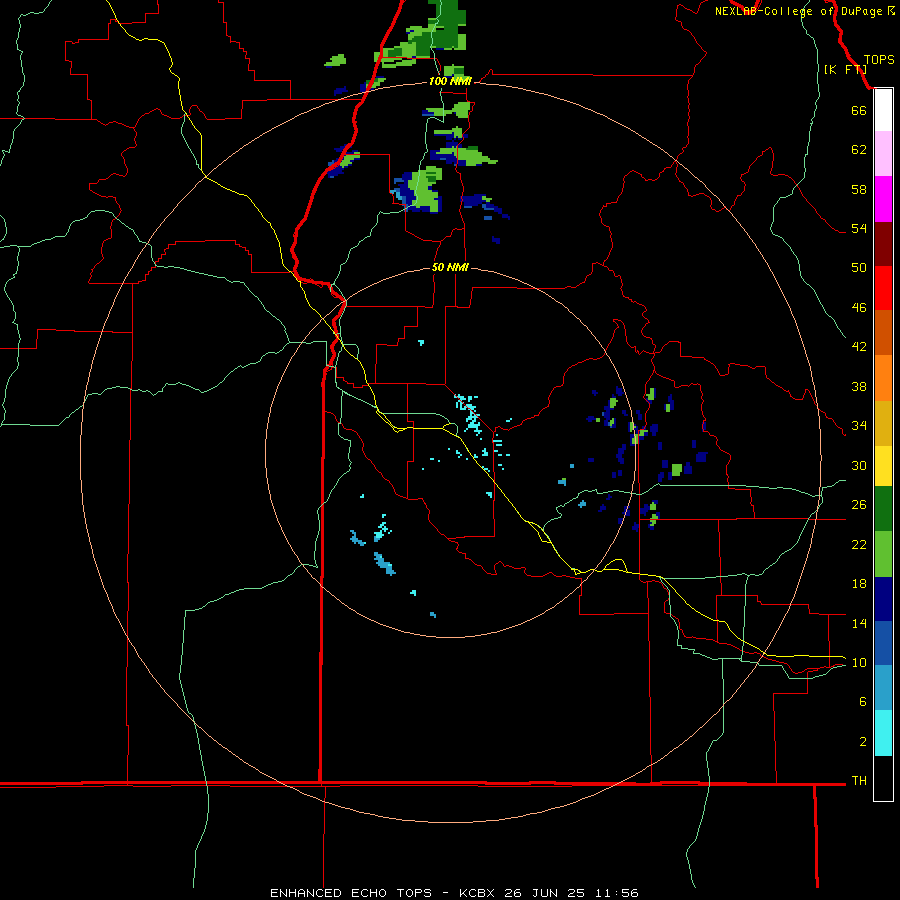Click the "11:56" timestamp in caption
Screen dimensions: 900x900
click(616, 893)
